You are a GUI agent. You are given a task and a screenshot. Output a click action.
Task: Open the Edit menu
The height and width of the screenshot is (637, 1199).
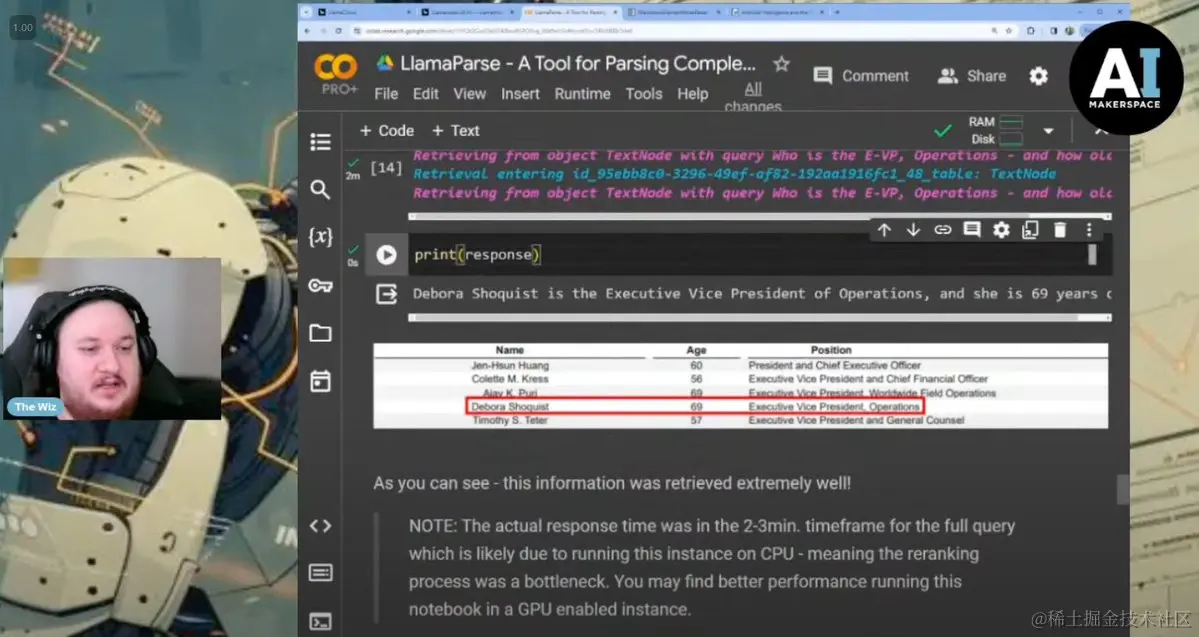coord(425,94)
